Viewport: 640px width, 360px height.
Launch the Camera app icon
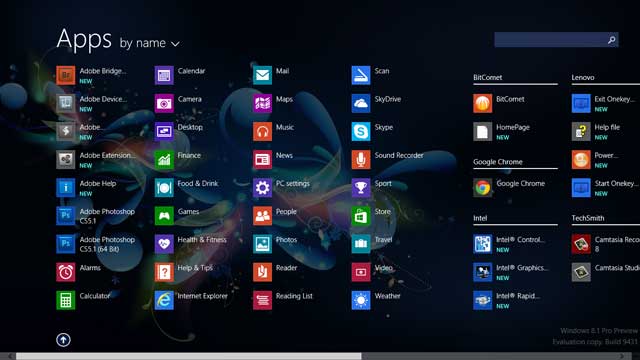click(x=164, y=103)
